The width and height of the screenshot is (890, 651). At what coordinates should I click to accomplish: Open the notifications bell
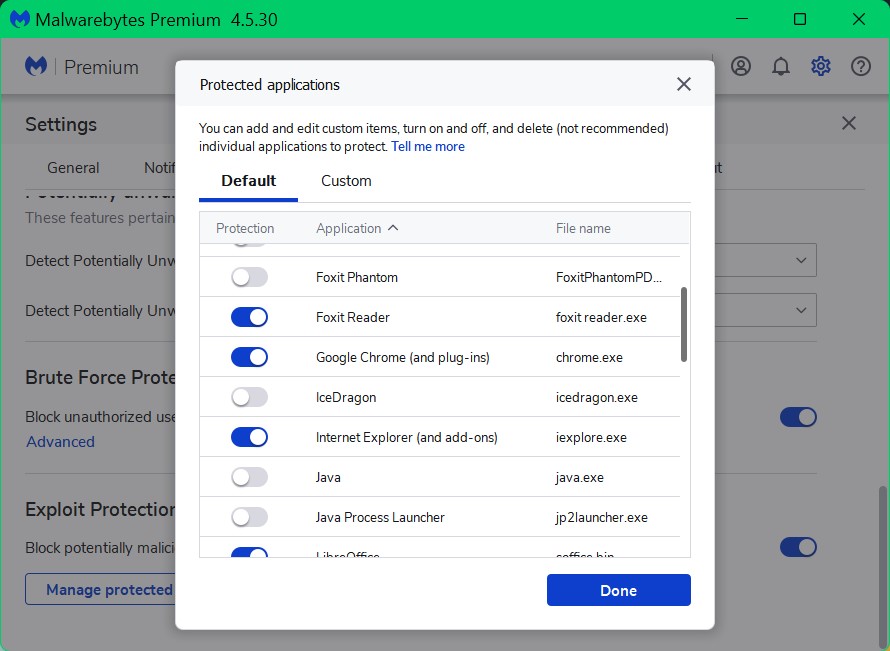click(x=781, y=67)
